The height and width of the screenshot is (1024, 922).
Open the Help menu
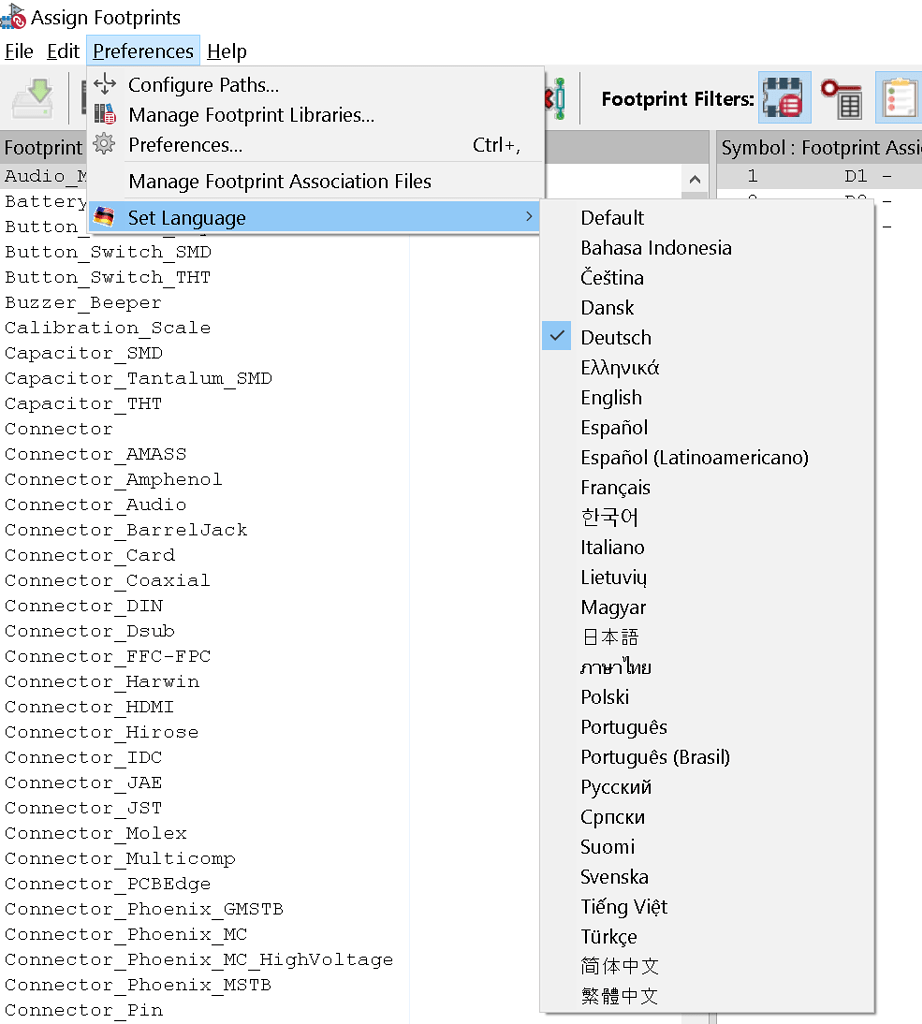(x=227, y=51)
